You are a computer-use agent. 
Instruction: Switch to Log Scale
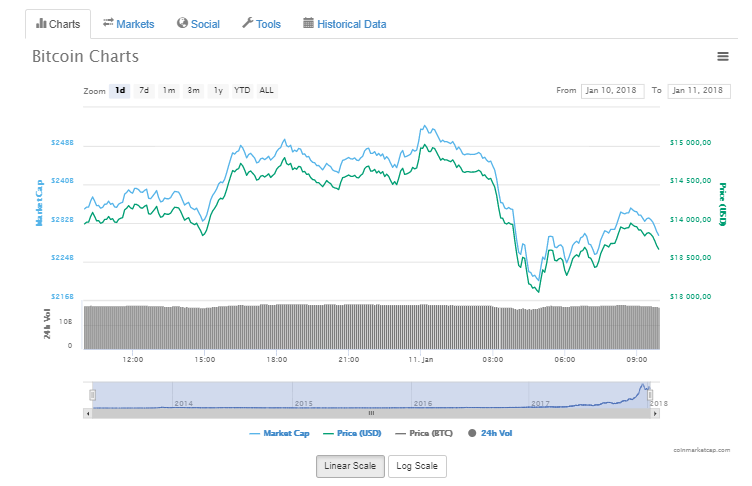tap(417, 466)
